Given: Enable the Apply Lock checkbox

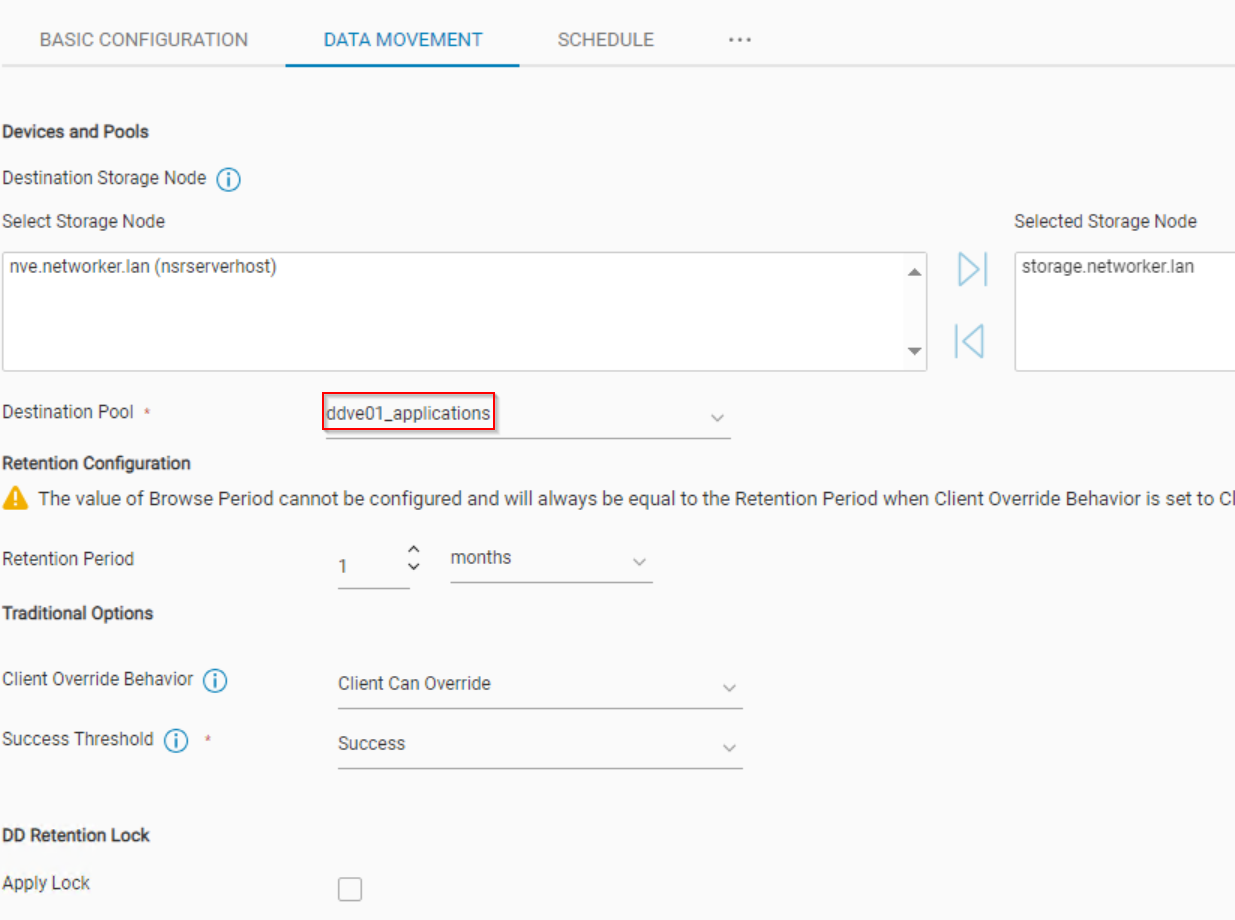Looking at the screenshot, I should click(x=350, y=889).
